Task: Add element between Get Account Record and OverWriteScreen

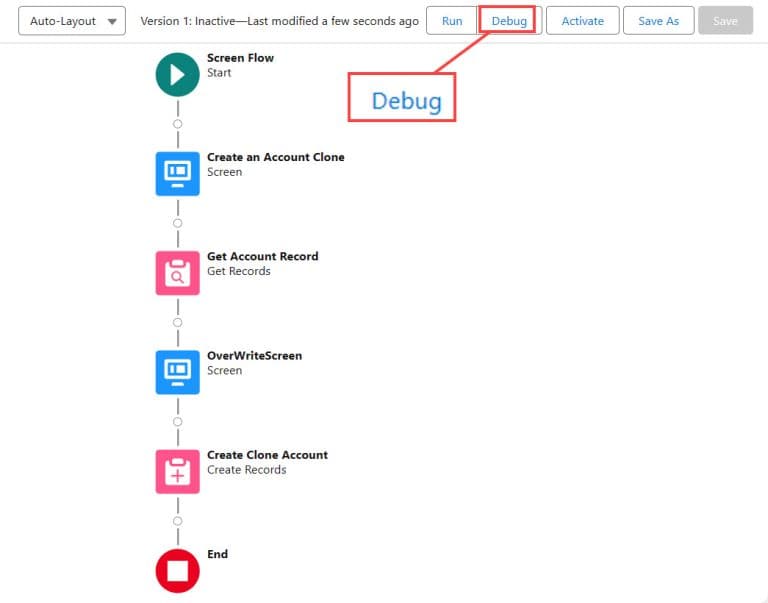Action: point(177,323)
